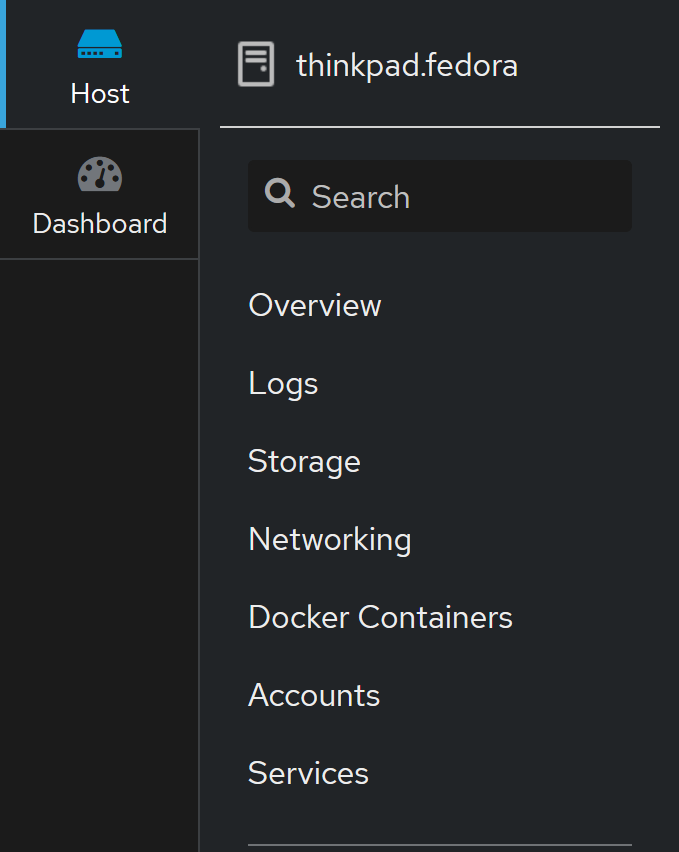View Docker Containers
This screenshot has height=852, width=679.
click(380, 617)
